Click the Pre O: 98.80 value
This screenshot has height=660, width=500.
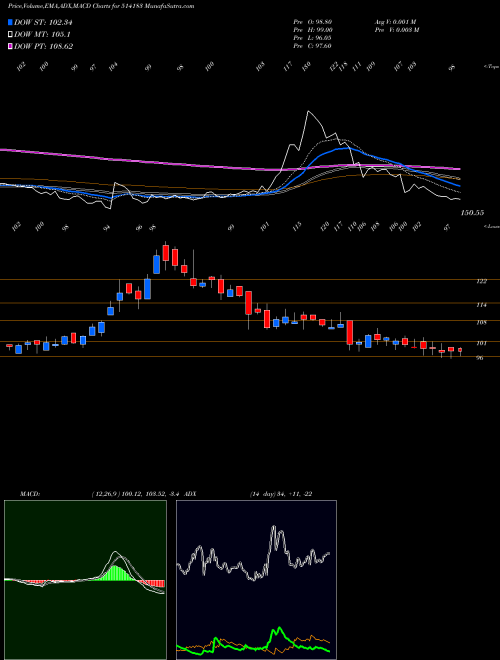tap(313, 21)
